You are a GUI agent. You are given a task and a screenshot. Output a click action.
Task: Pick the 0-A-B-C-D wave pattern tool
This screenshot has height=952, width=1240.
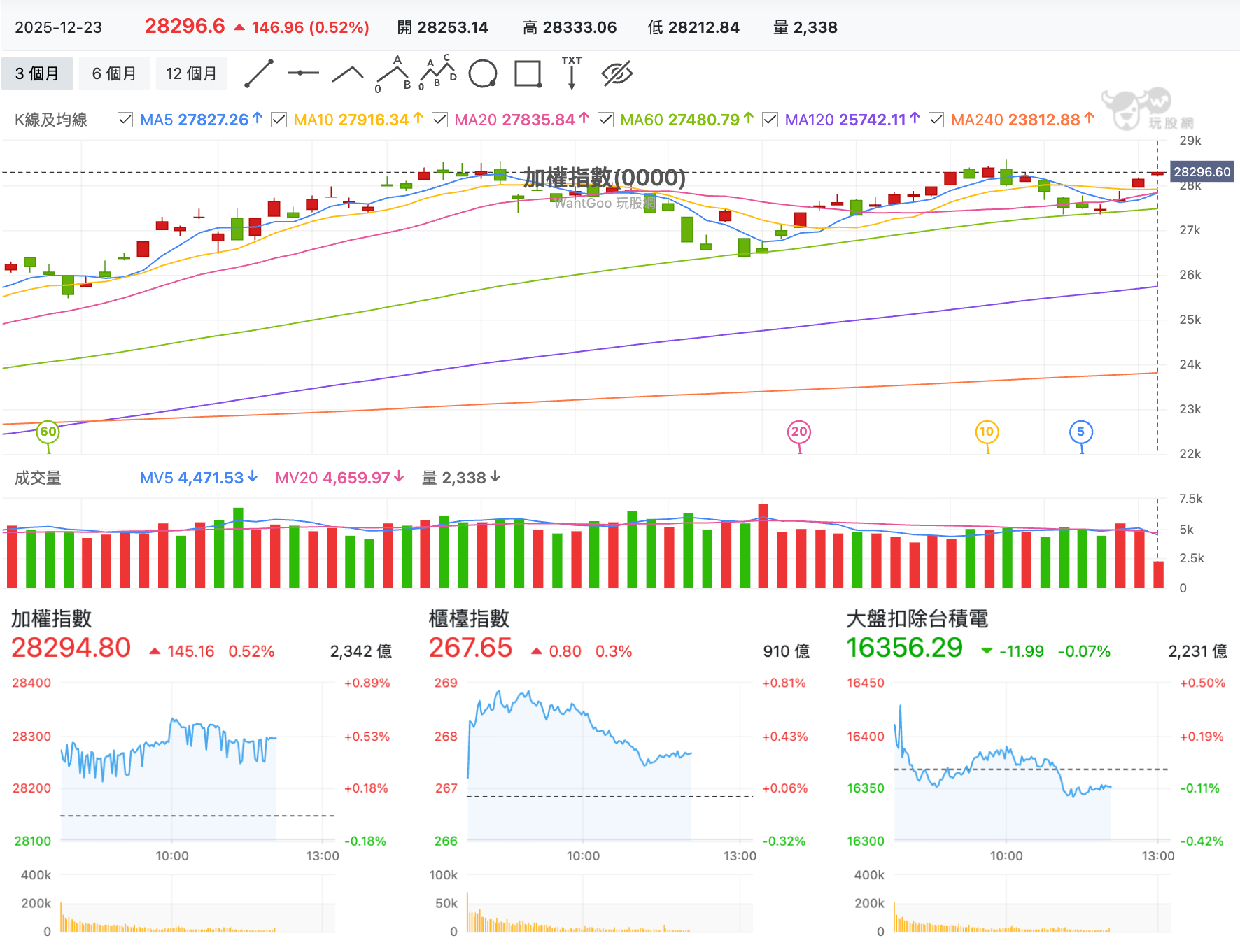point(437,73)
